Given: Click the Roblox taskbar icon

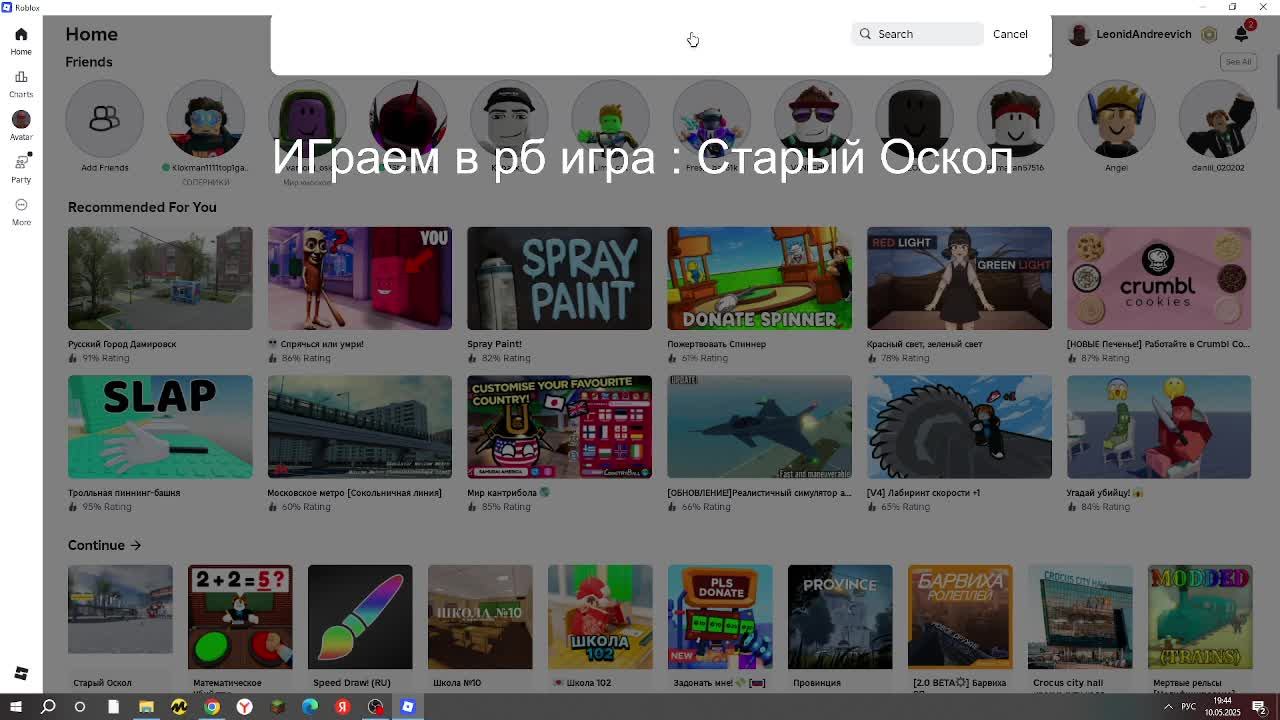Looking at the screenshot, I should [x=408, y=707].
